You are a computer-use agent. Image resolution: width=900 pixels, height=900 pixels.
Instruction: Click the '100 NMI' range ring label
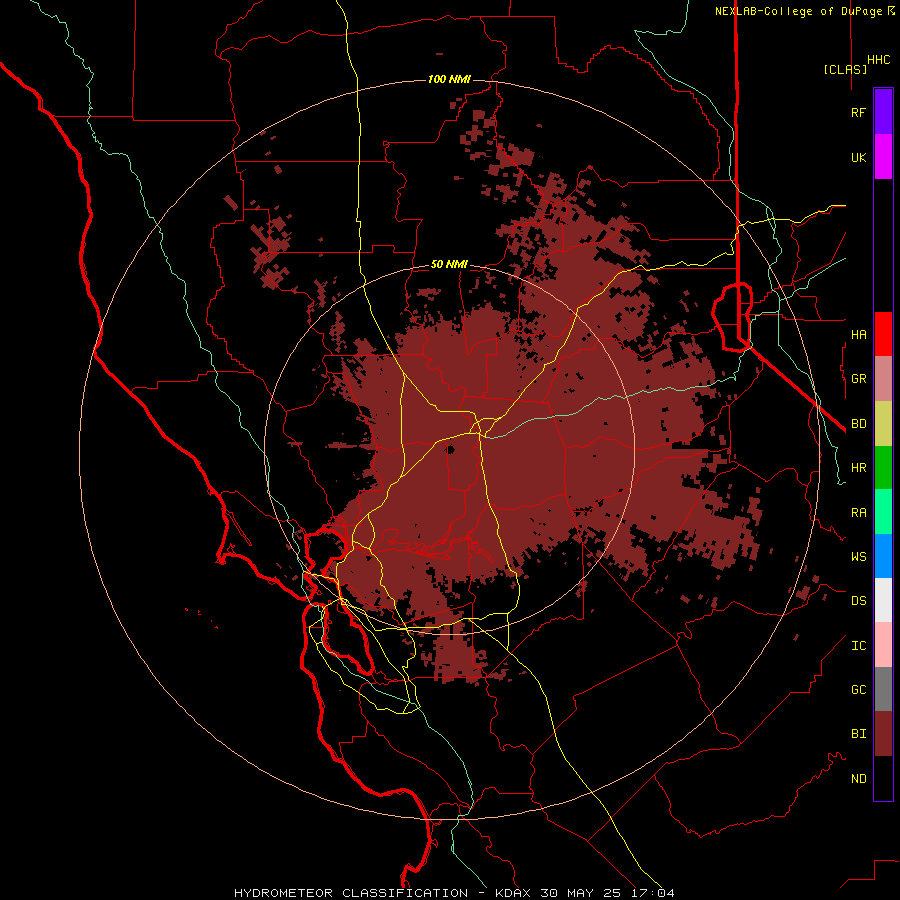tap(449, 79)
